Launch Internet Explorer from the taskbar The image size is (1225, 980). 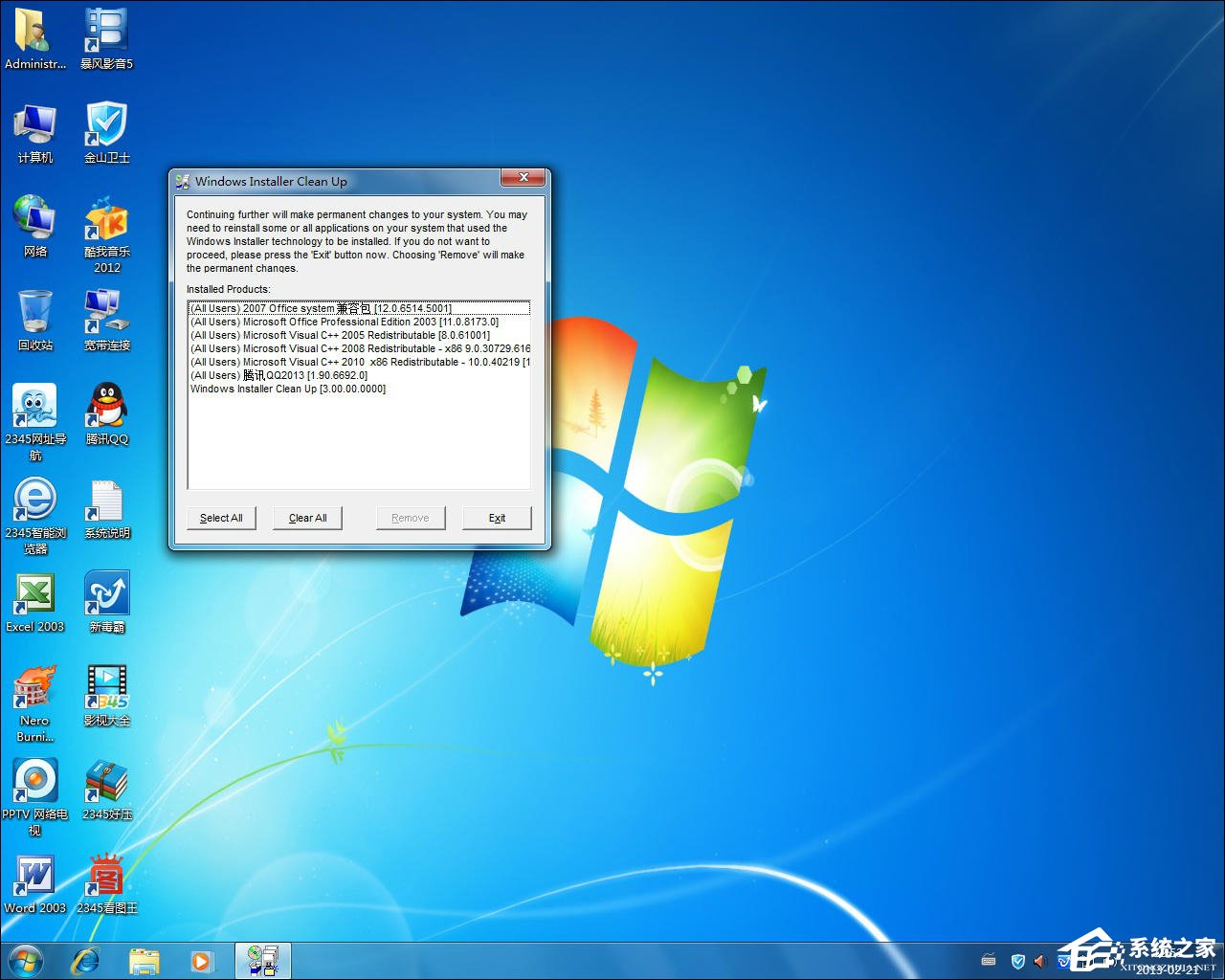[86, 960]
